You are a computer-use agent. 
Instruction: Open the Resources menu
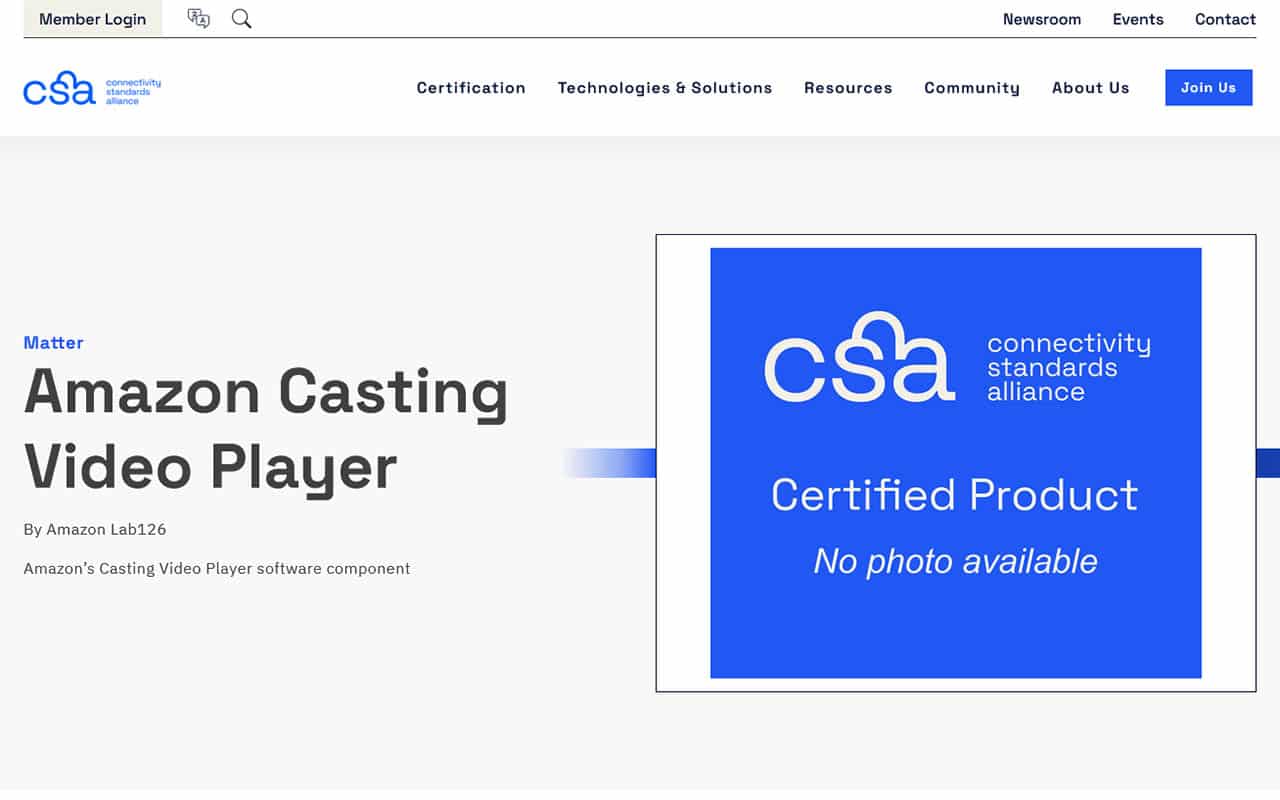pos(848,88)
